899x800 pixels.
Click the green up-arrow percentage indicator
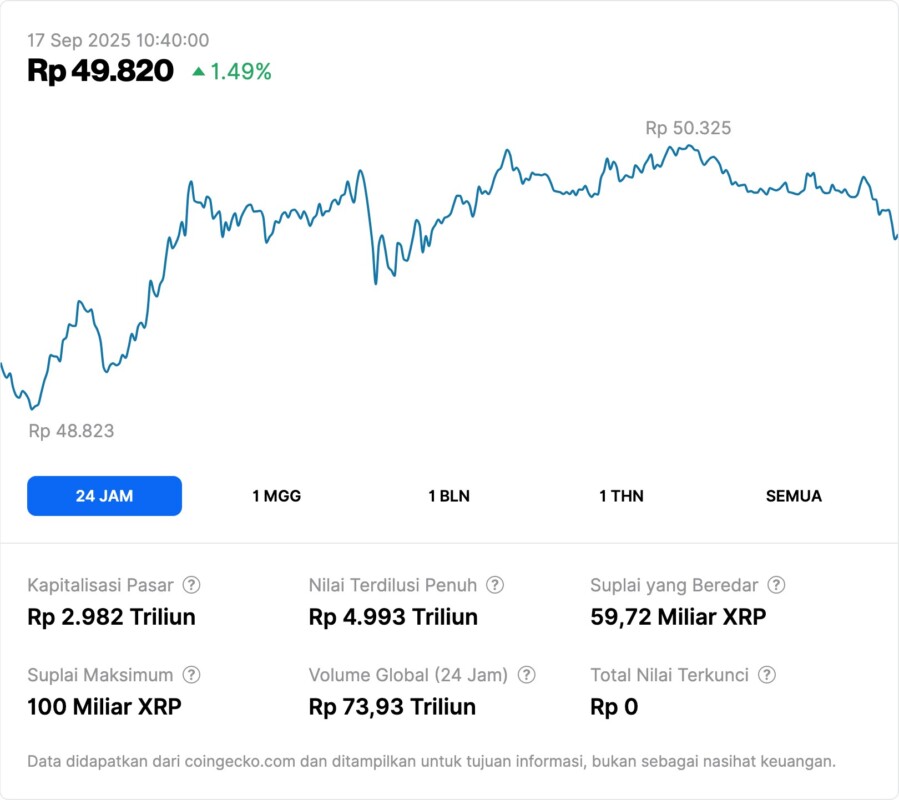pos(231,72)
